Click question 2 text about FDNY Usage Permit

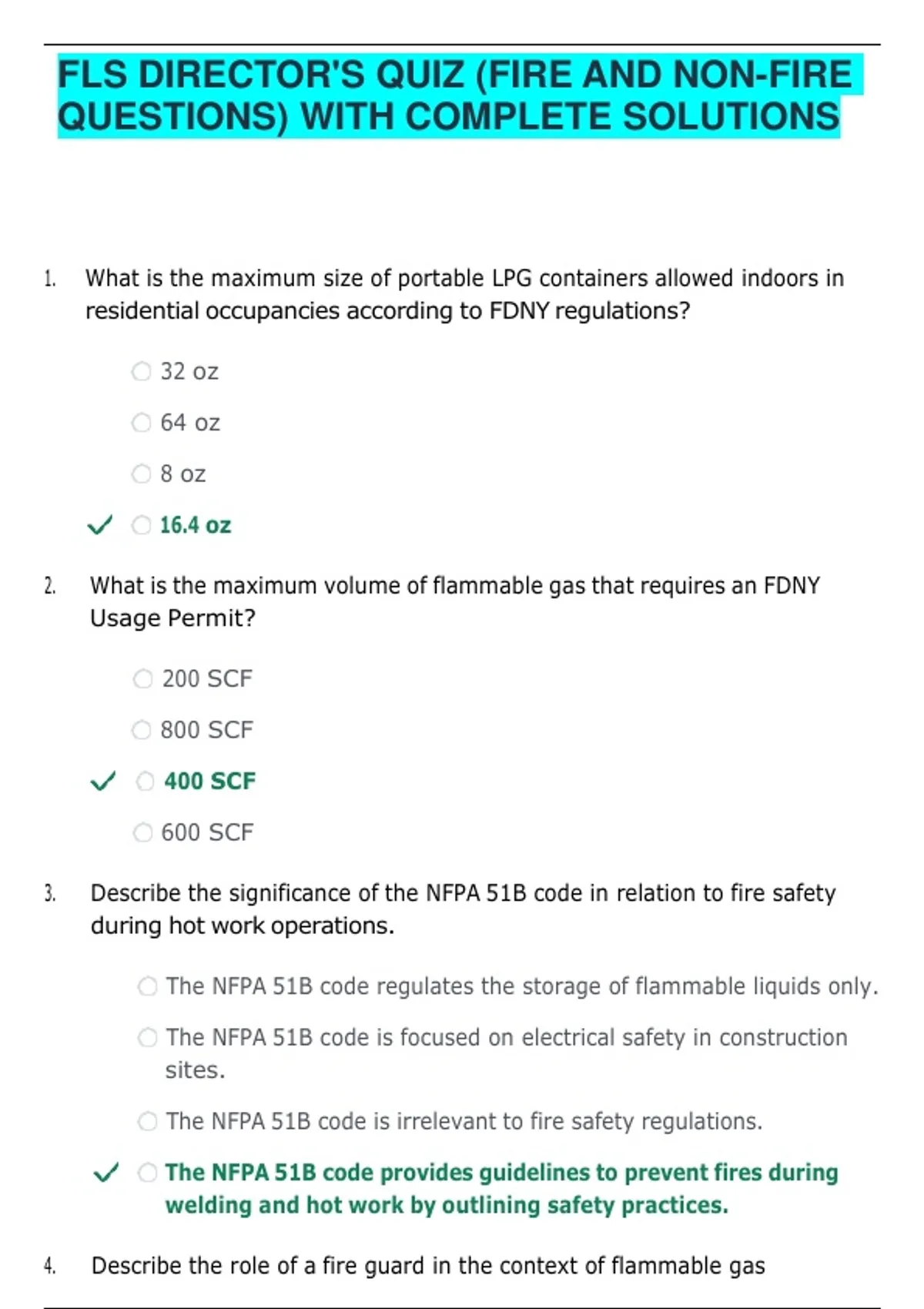pyautogui.click(x=455, y=601)
